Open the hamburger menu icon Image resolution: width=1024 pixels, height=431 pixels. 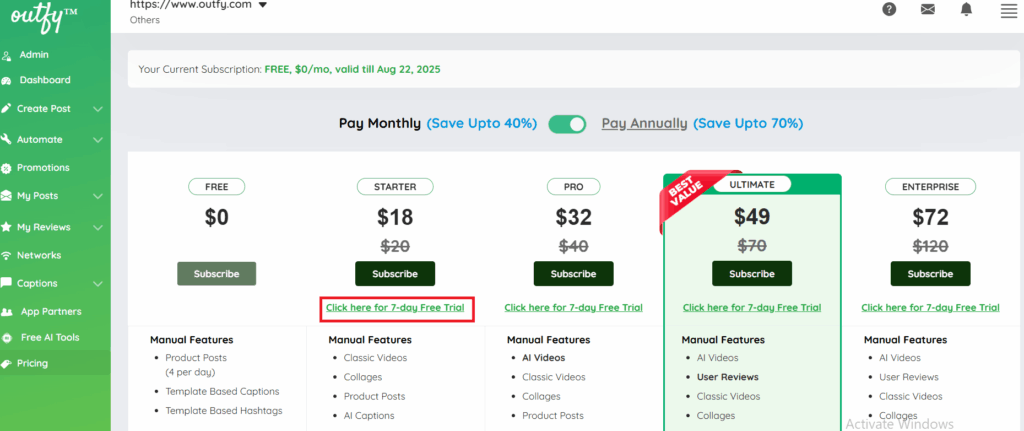click(1008, 11)
